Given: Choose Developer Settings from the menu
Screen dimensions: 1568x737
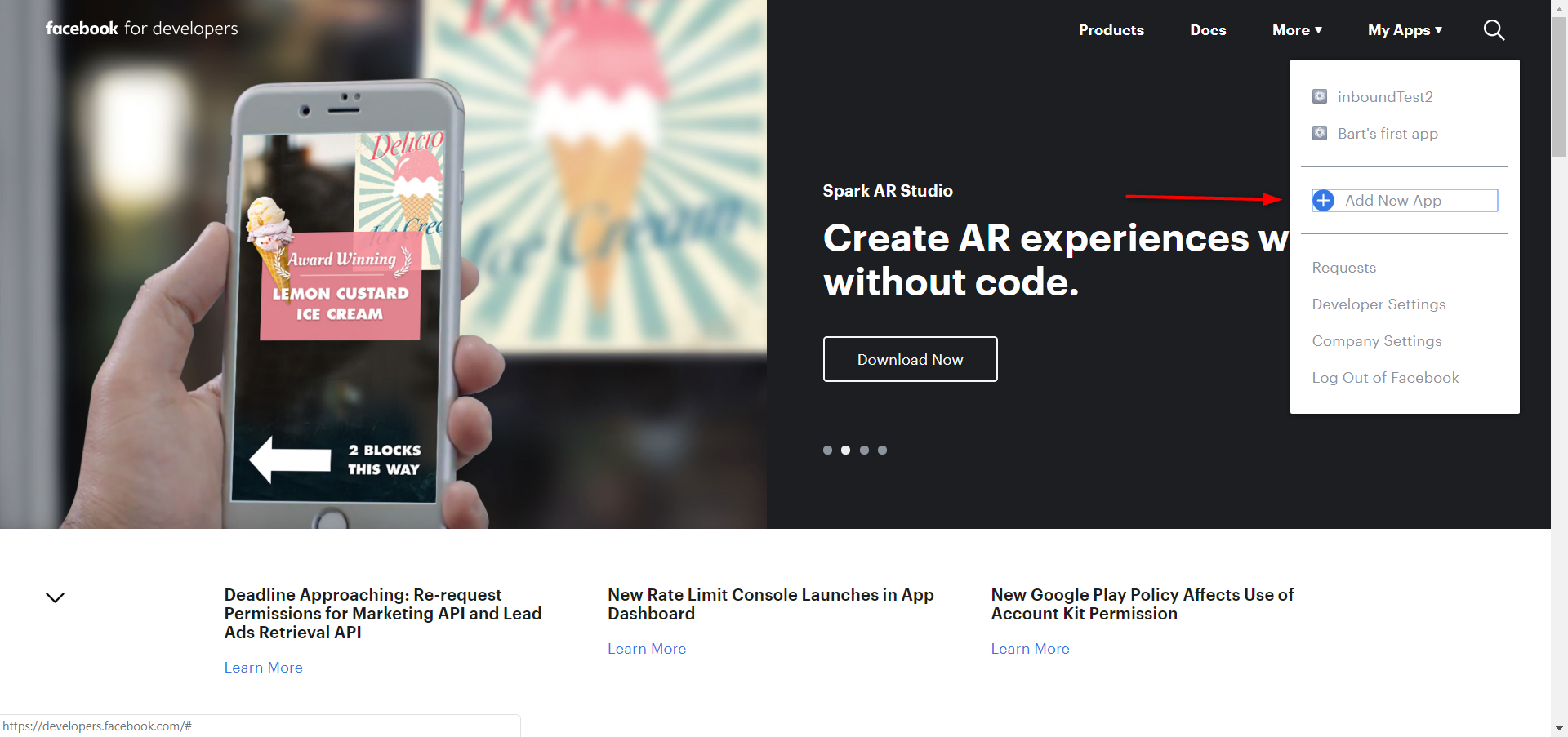Looking at the screenshot, I should [1379, 304].
